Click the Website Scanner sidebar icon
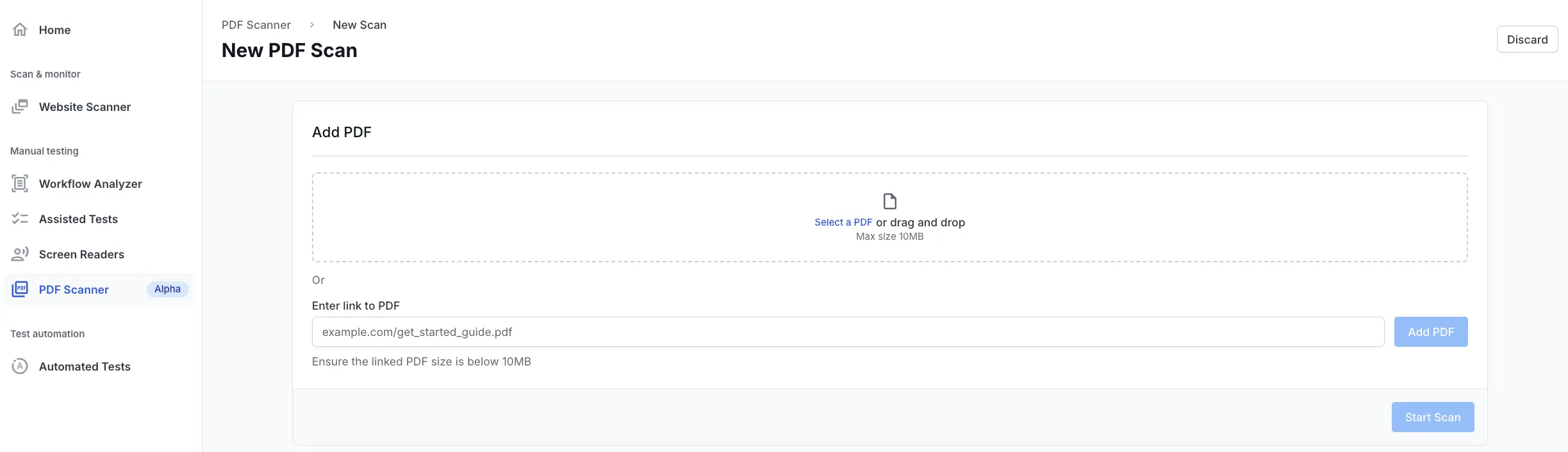1568x452 pixels. tap(20, 106)
